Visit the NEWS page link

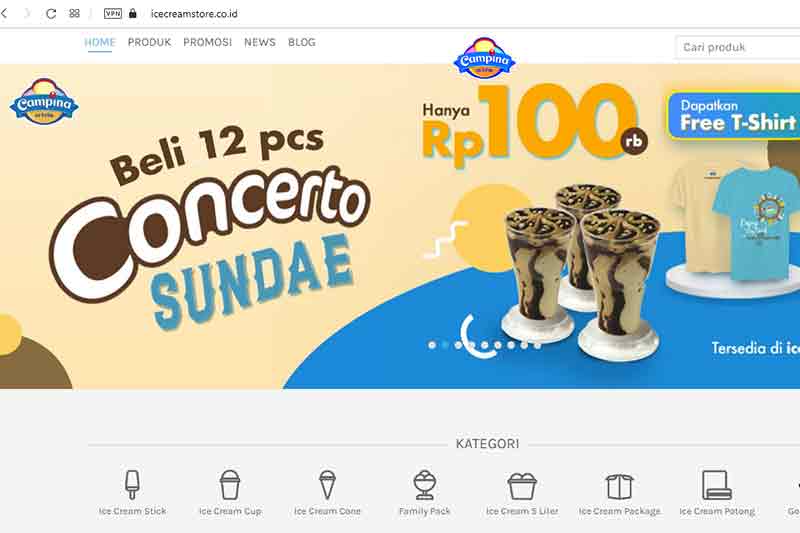click(x=260, y=42)
